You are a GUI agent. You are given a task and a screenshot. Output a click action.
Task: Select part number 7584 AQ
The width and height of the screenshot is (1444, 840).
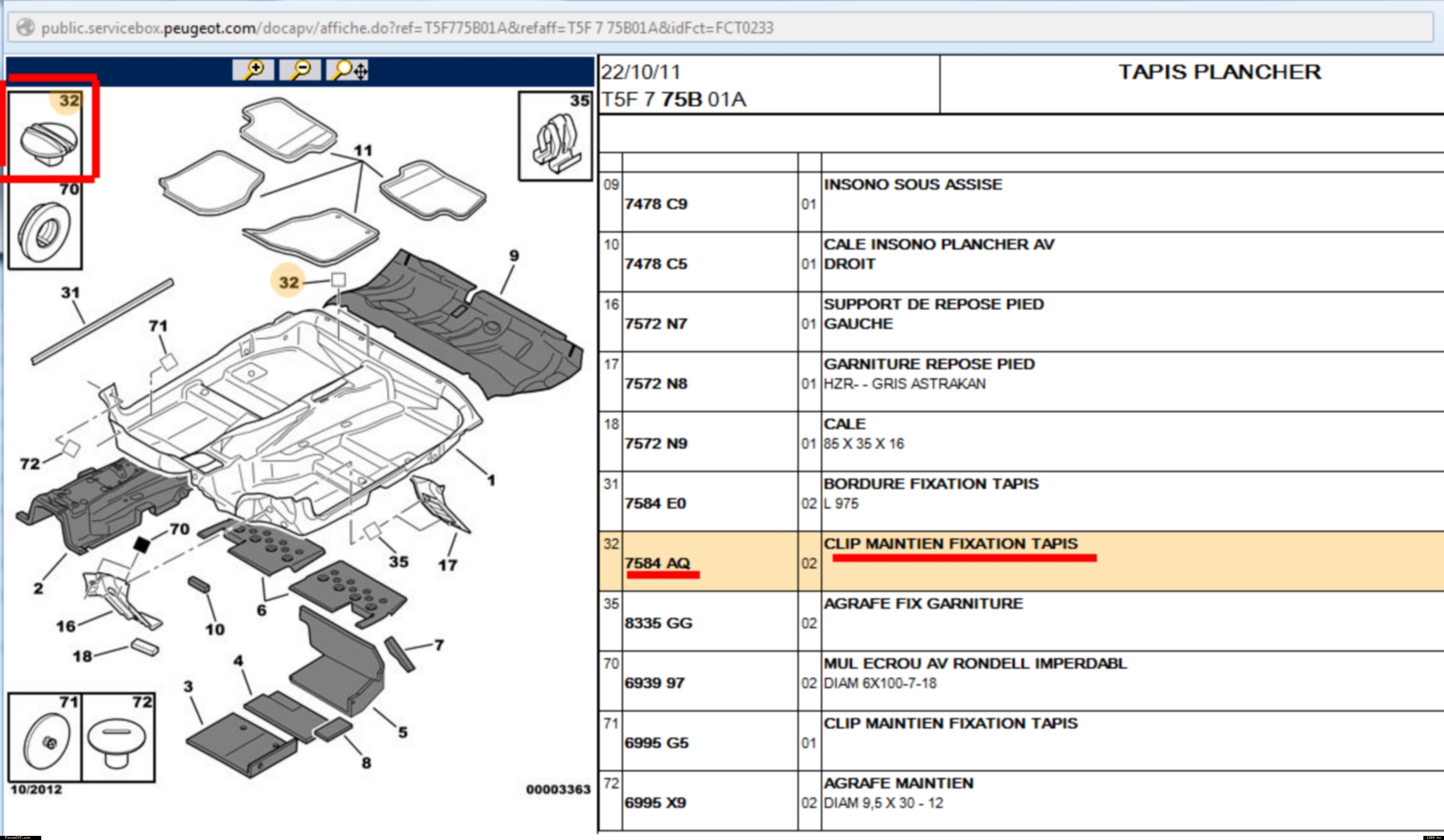coord(657,563)
